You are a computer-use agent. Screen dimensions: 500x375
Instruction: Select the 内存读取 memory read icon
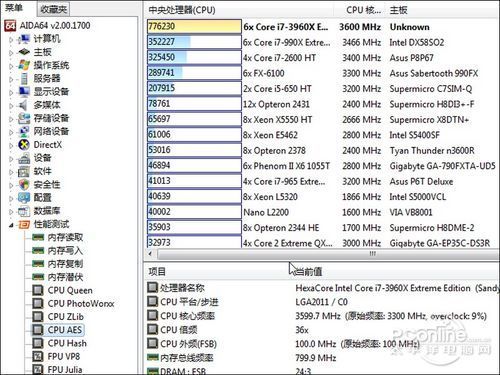tap(38, 237)
